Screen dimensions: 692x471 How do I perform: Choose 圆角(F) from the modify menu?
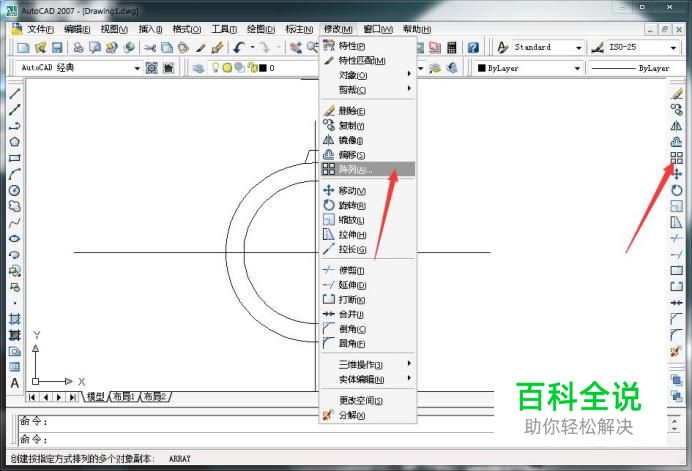[x=368, y=343]
